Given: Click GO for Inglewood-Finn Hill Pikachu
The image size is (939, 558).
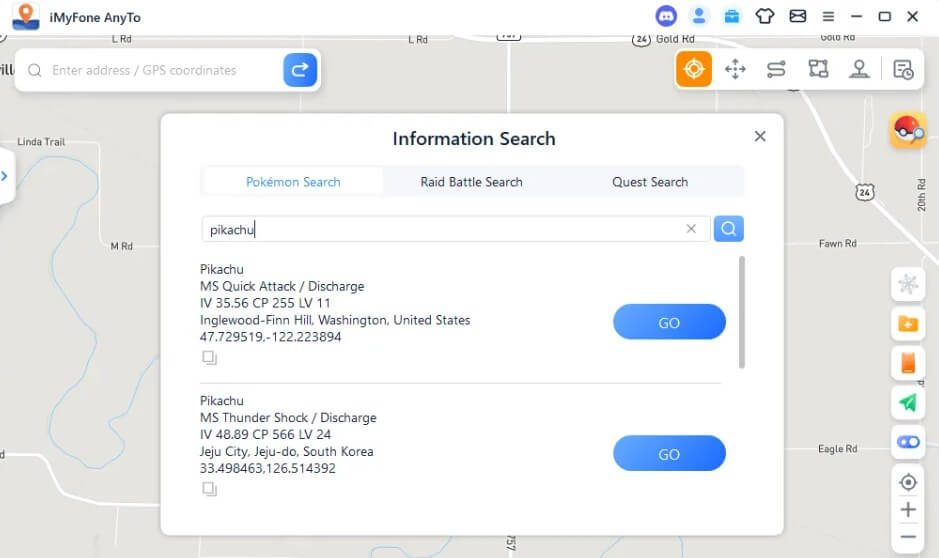Looking at the screenshot, I should point(670,322).
